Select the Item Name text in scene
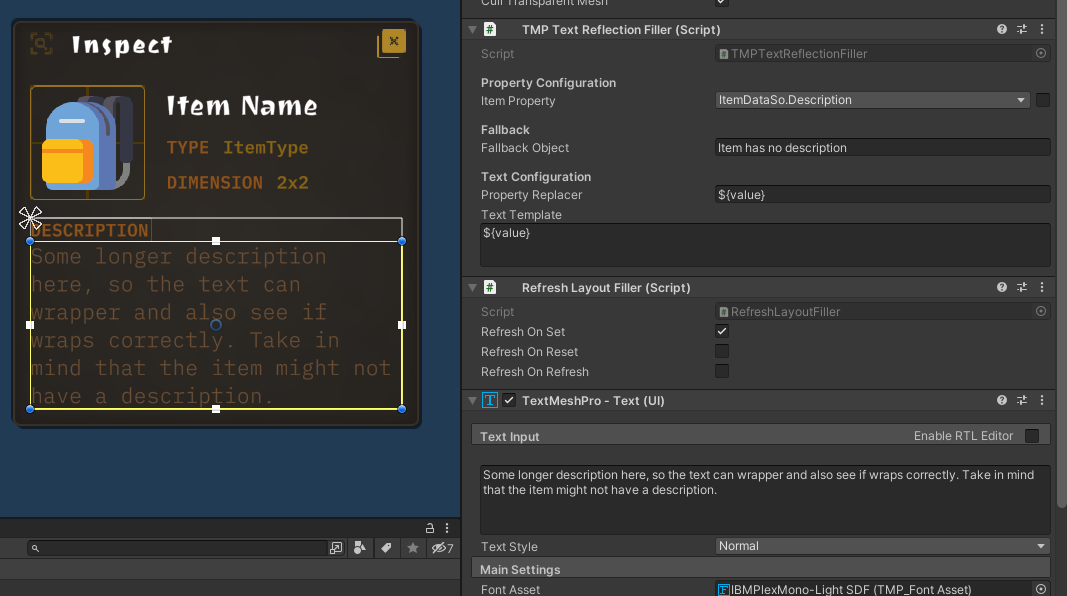The height and width of the screenshot is (596, 1067). coord(242,105)
